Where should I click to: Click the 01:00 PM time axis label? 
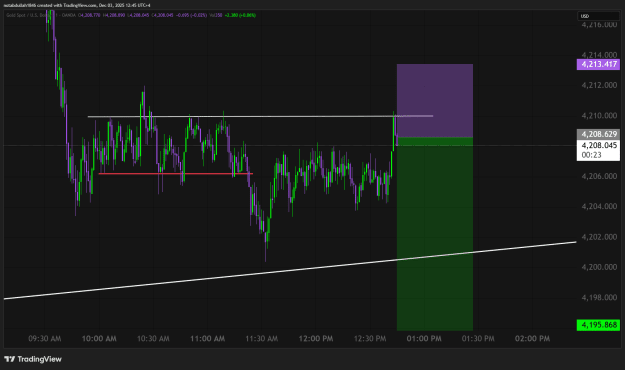click(x=424, y=339)
